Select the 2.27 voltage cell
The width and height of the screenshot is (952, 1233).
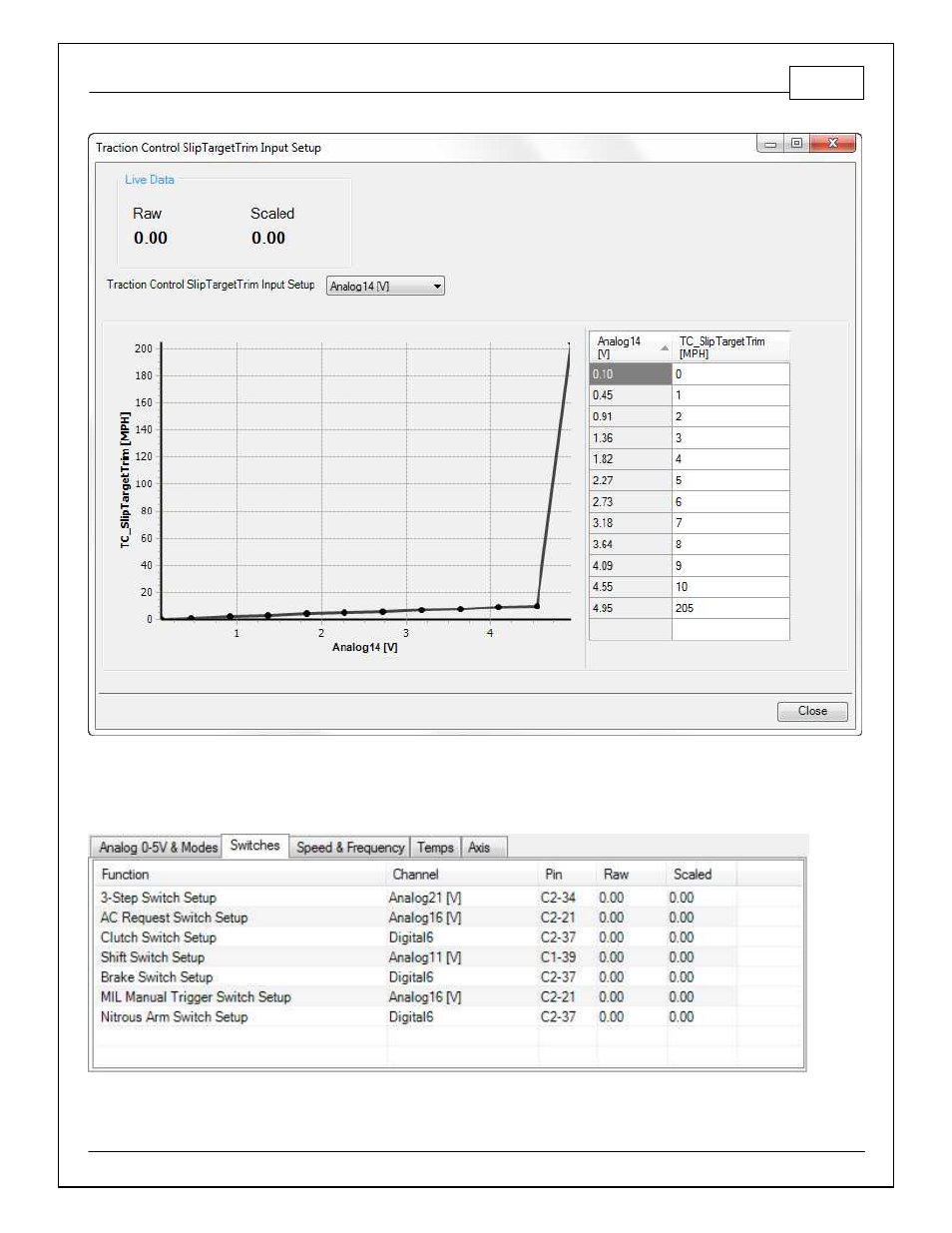pyautogui.click(x=631, y=480)
